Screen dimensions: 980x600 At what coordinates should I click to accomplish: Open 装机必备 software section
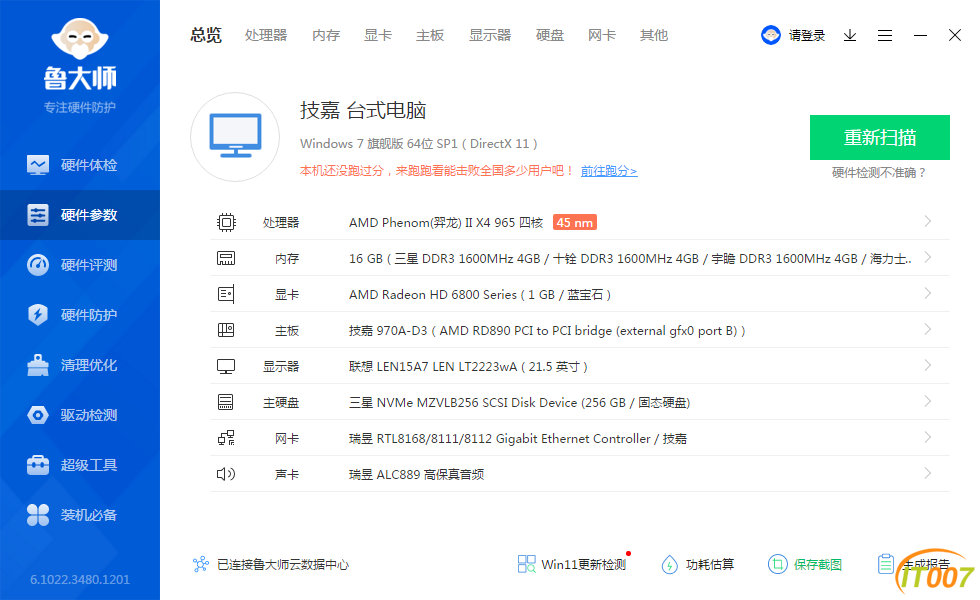click(80, 515)
